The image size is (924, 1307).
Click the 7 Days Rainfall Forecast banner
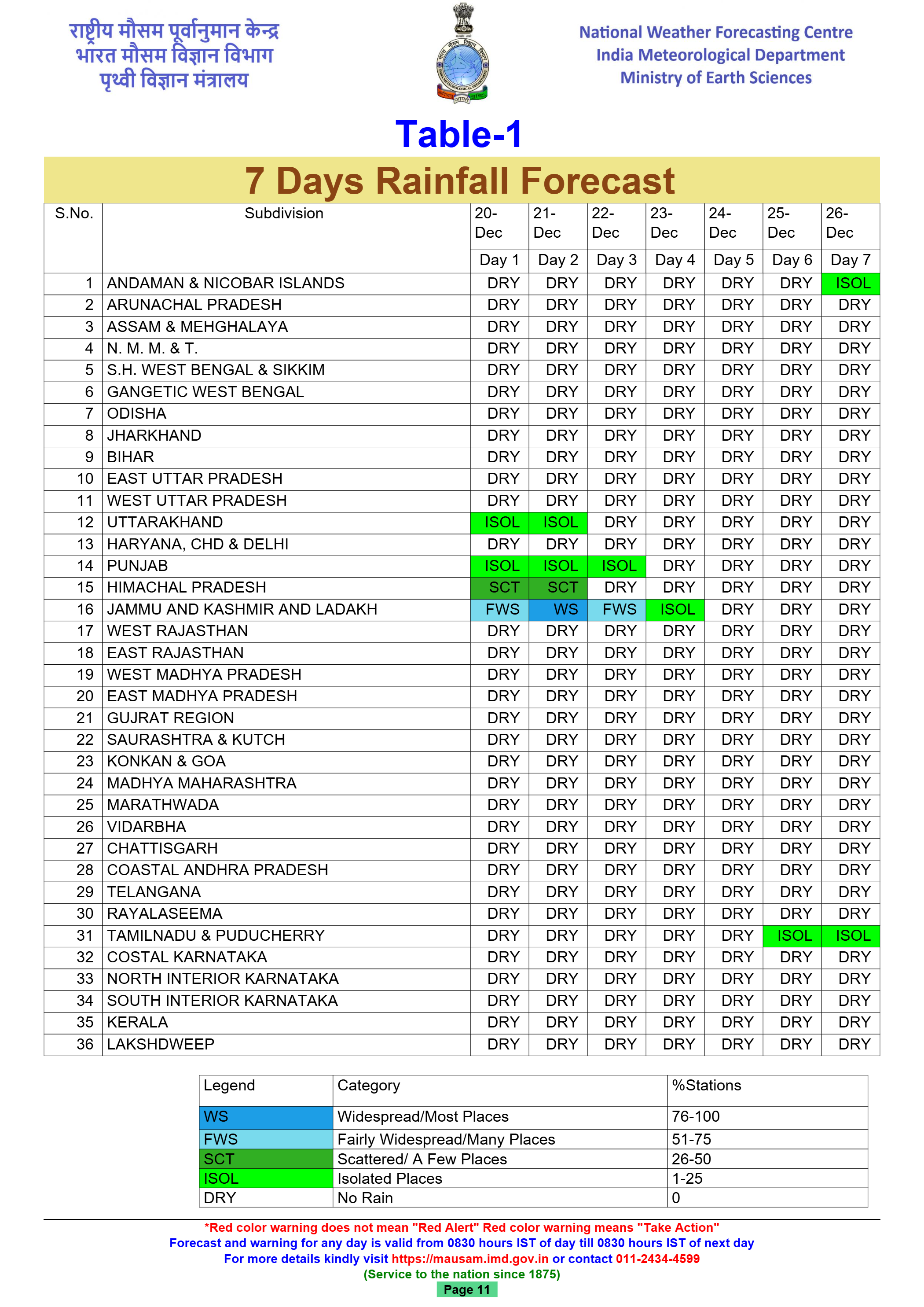[x=461, y=180]
